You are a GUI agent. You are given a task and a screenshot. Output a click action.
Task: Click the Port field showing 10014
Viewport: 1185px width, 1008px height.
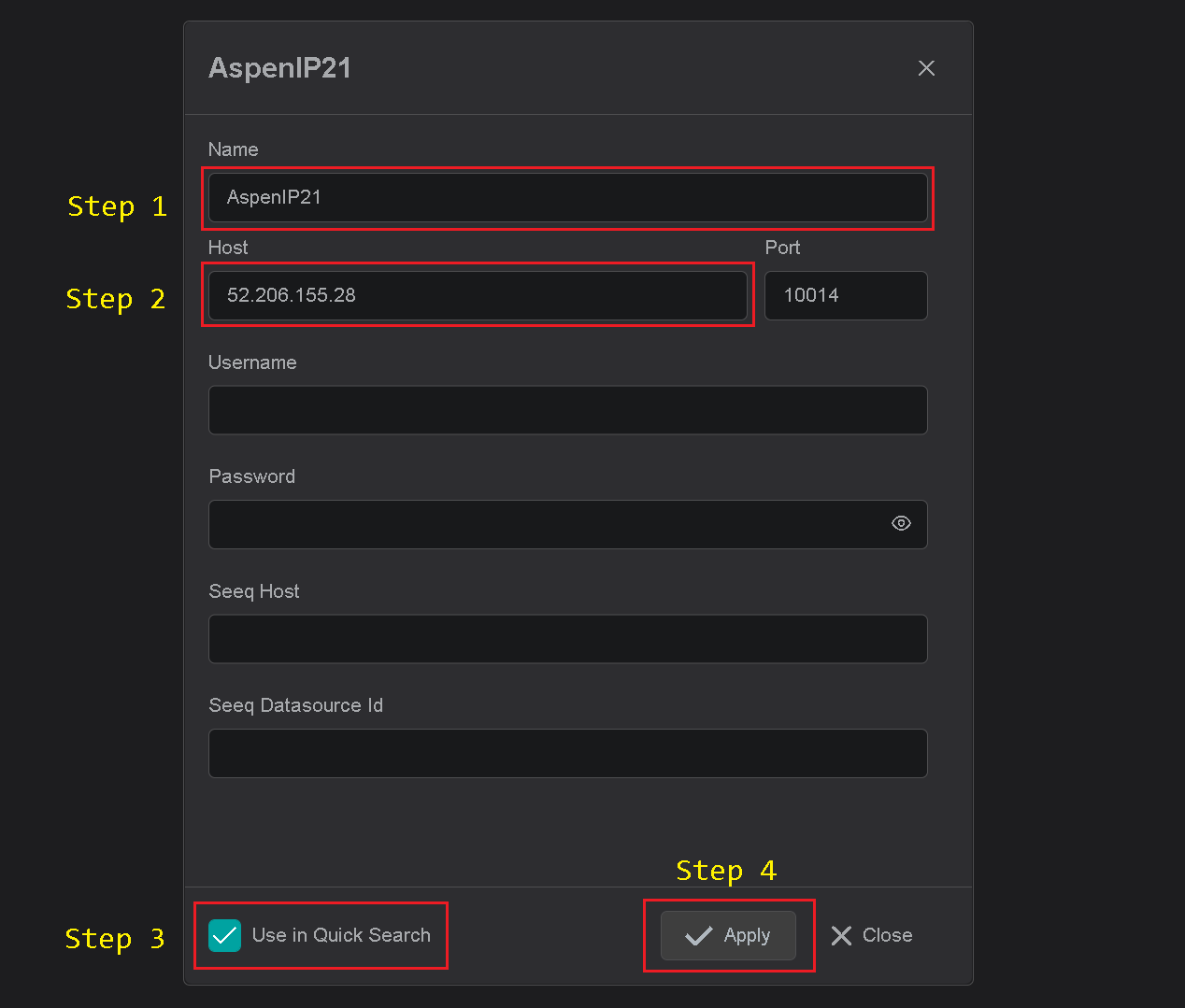(846, 295)
